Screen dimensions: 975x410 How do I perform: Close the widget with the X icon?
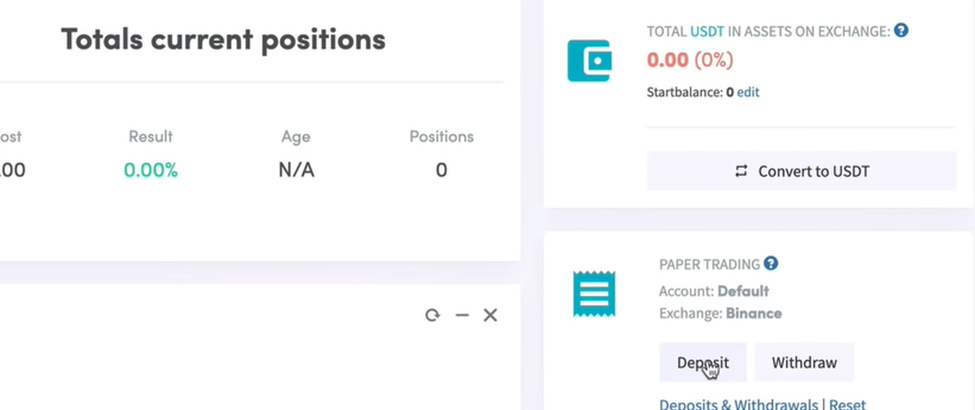coord(490,315)
